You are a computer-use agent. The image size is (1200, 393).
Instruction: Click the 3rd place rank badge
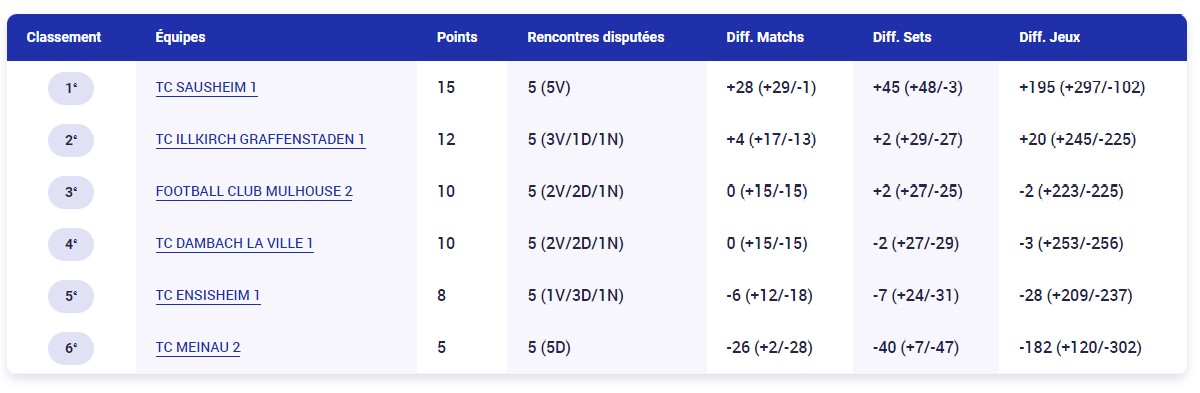click(71, 192)
